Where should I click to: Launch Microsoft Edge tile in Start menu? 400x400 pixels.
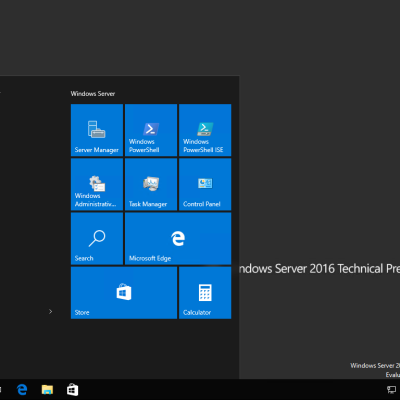click(178, 239)
